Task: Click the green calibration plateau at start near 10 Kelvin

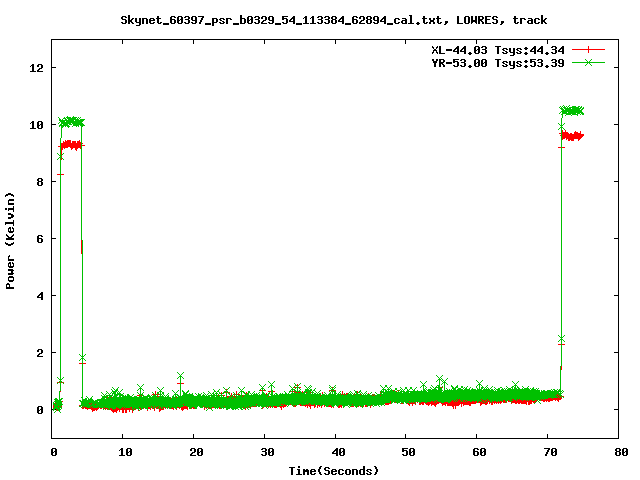Action: coord(71,122)
